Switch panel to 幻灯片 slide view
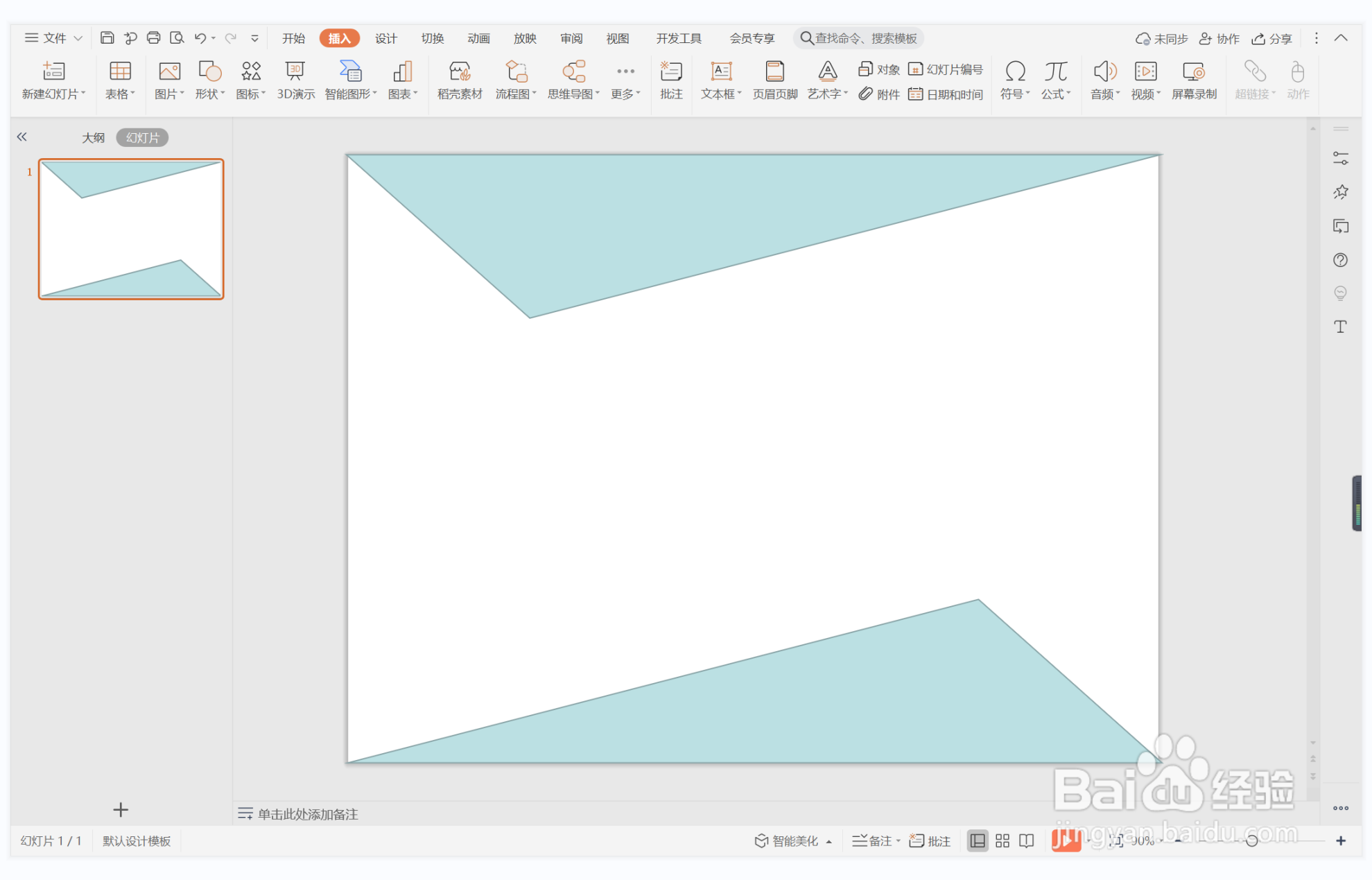Screen dimensions: 1372x880 pyautogui.click(x=142, y=138)
